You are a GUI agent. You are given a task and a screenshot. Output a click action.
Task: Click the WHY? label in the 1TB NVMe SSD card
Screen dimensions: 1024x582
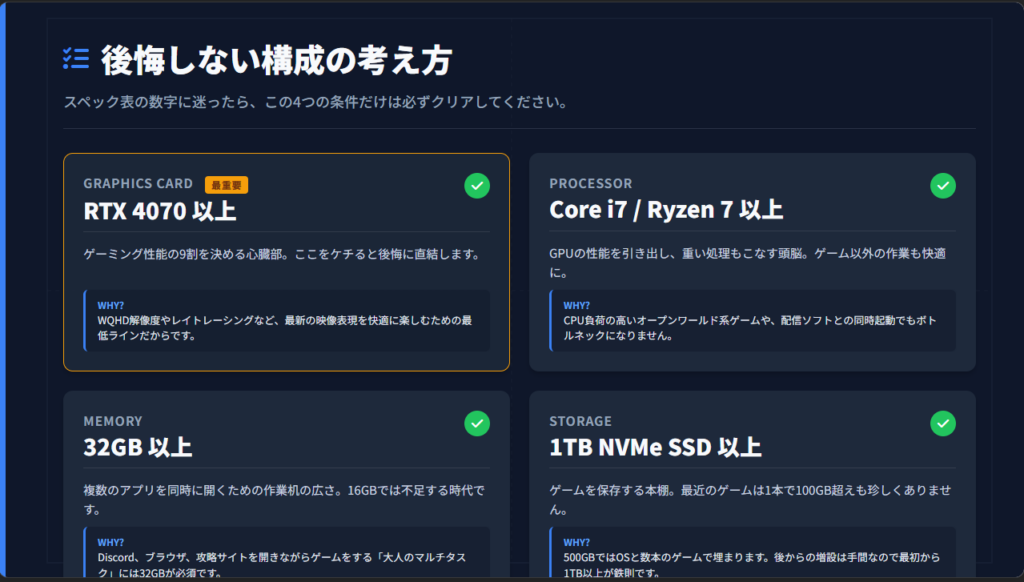(577, 542)
